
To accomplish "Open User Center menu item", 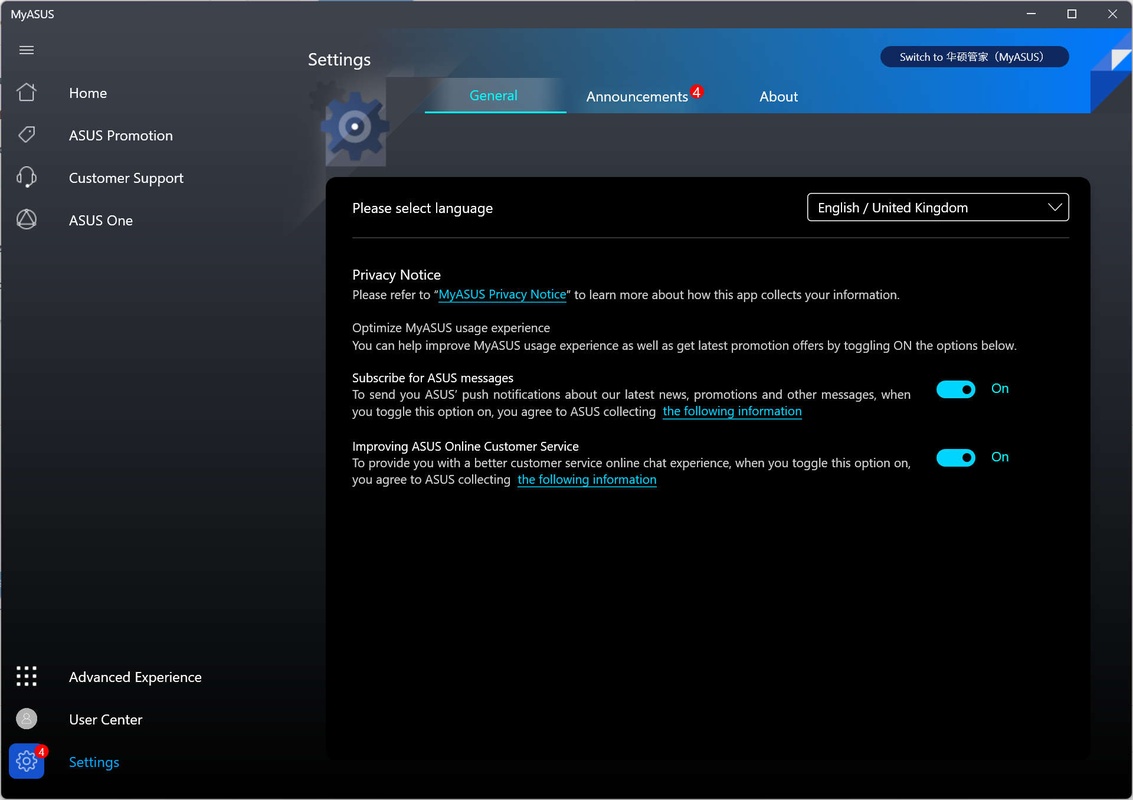I will coord(105,720).
